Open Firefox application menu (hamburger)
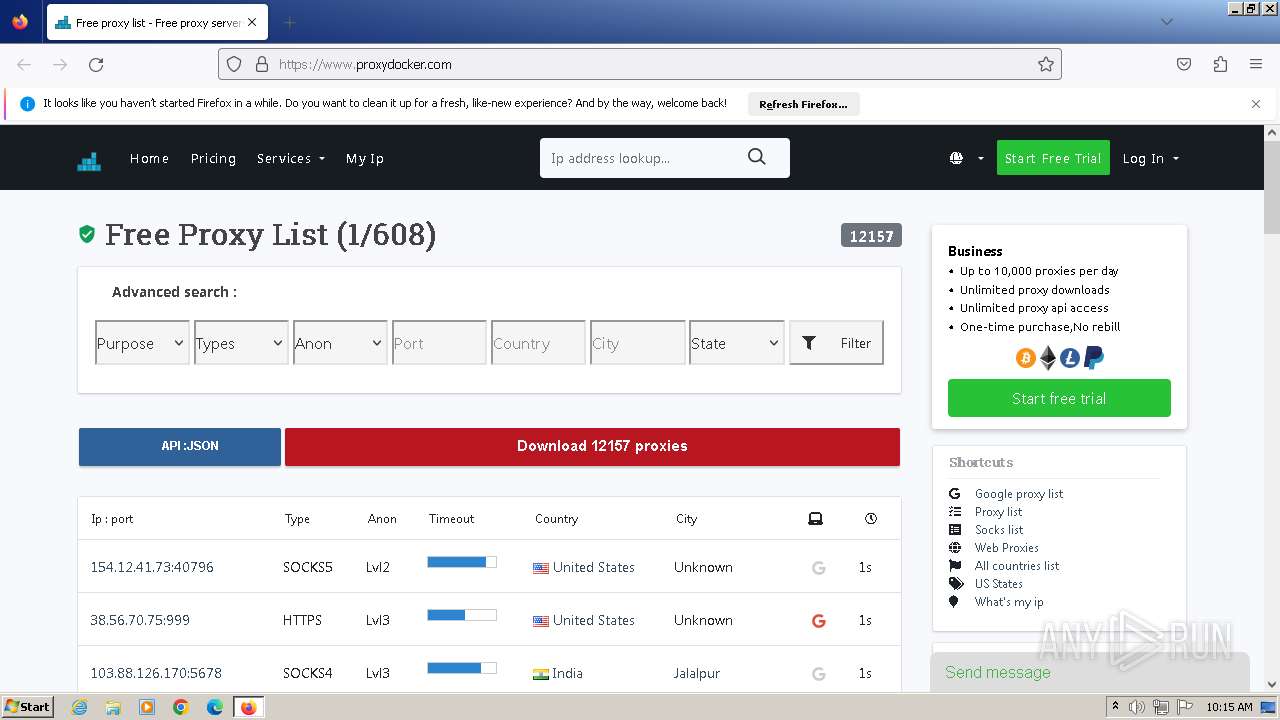Viewport: 1280px width, 720px height. coord(1256,64)
